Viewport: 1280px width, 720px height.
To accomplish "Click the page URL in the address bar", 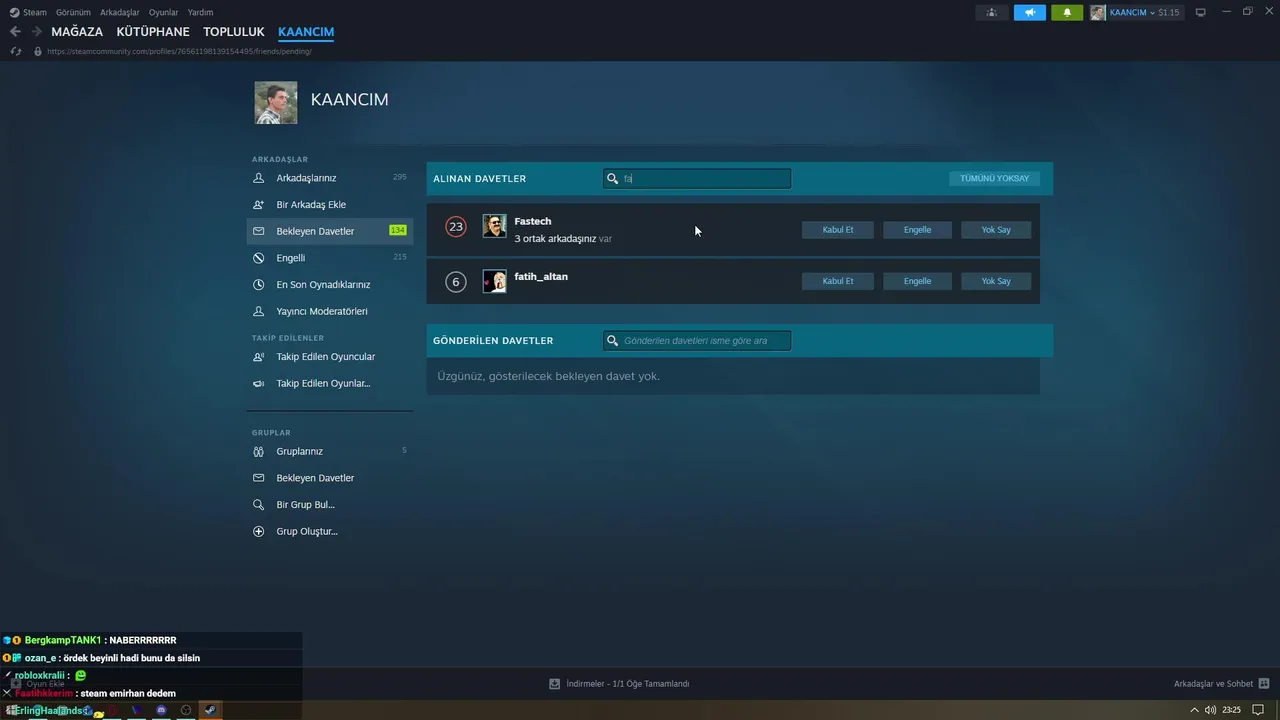I will tap(179, 51).
